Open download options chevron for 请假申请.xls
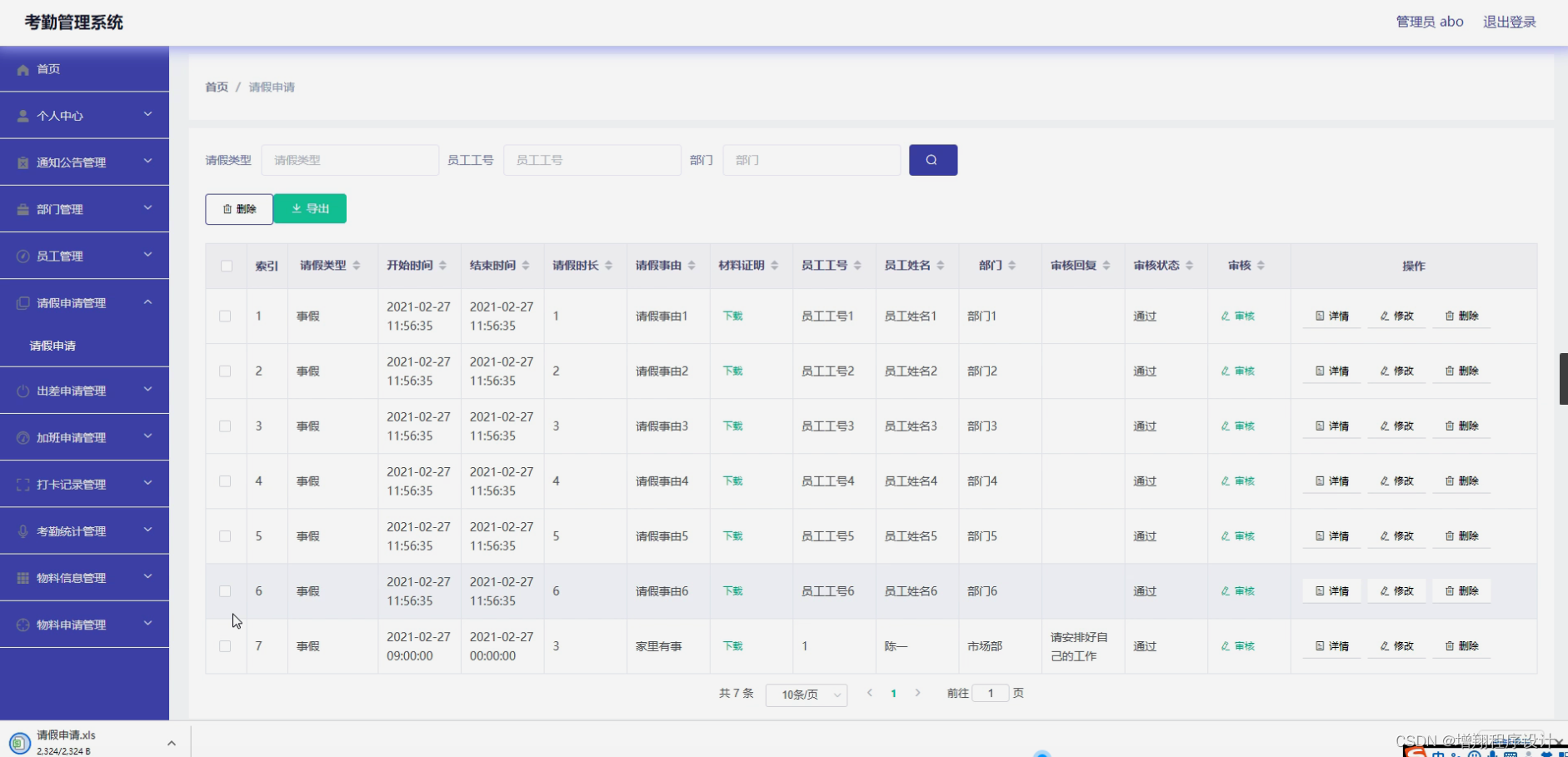Screen dimensions: 1568x757 point(172,743)
